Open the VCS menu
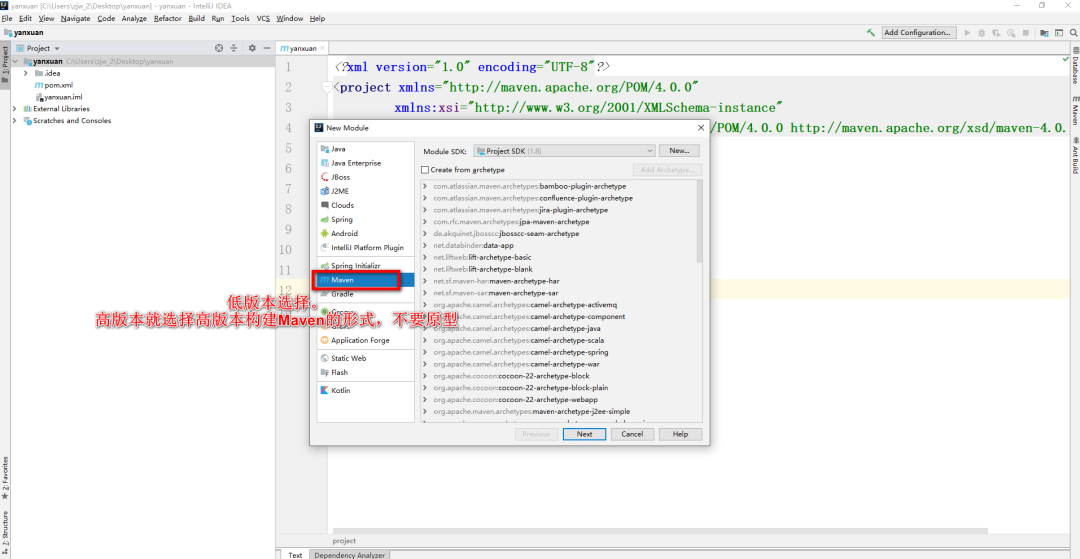The height and width of the screenshot is (559, 1080). pos(263,19)
